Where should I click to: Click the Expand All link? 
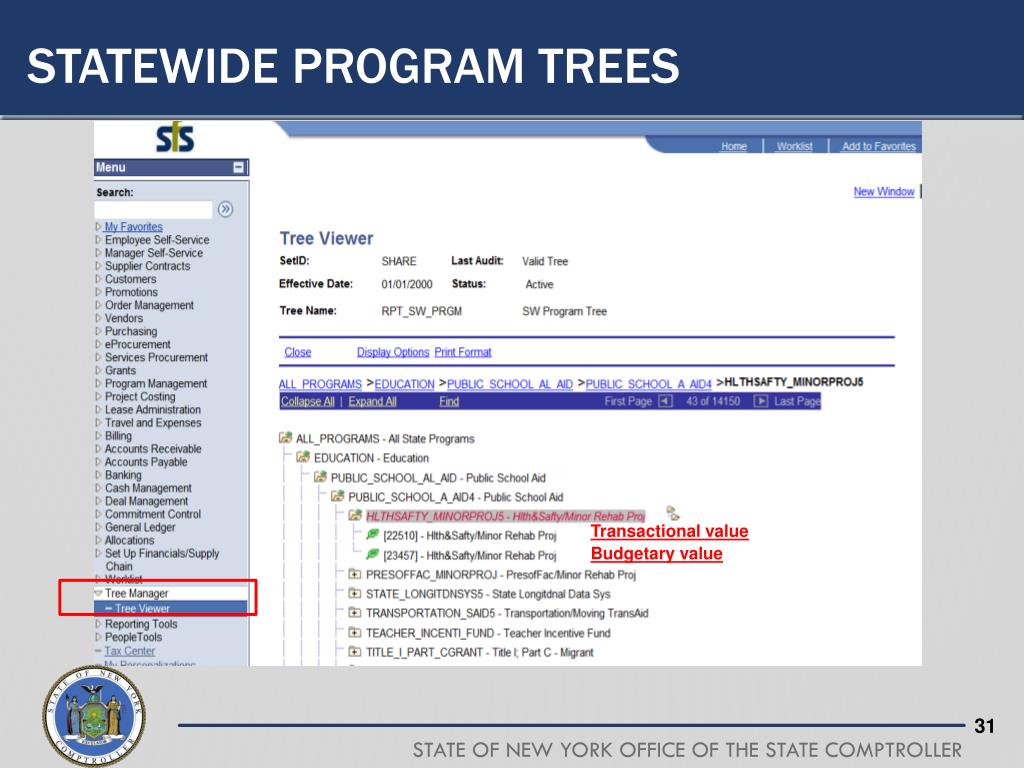pos(372,401)
